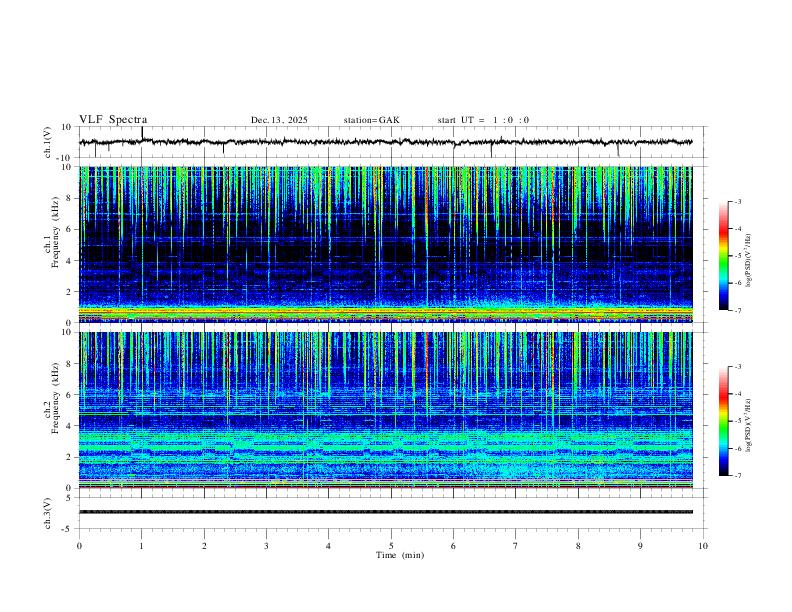Click the ch.2 "Frequency (kHz)" axis label
Viewport: 792px width, 612px height.
pos(55,398)
